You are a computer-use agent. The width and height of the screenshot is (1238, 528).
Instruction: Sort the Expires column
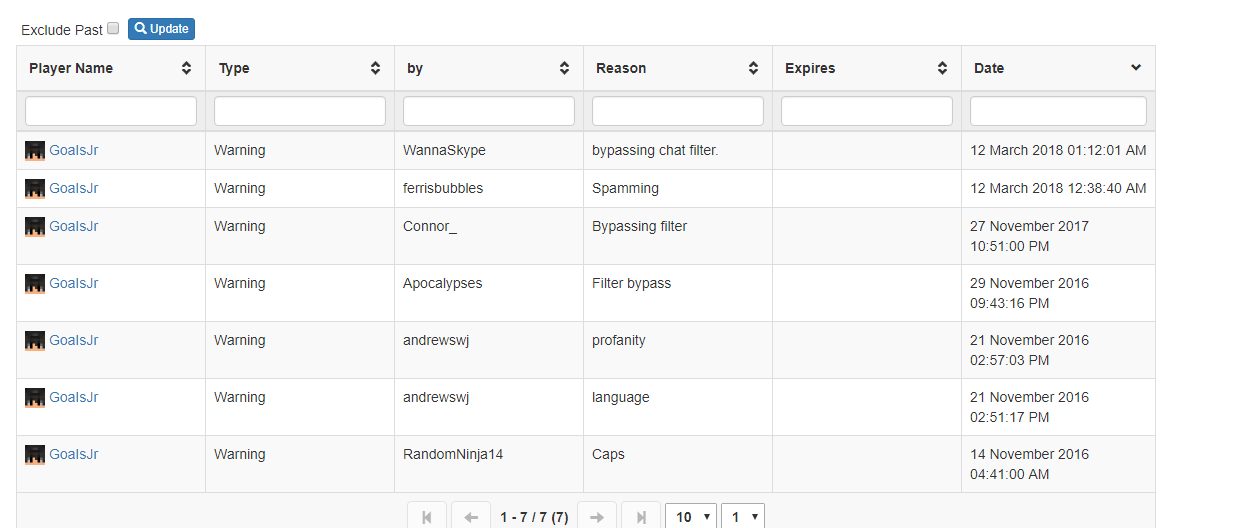(x=942, y=68)
